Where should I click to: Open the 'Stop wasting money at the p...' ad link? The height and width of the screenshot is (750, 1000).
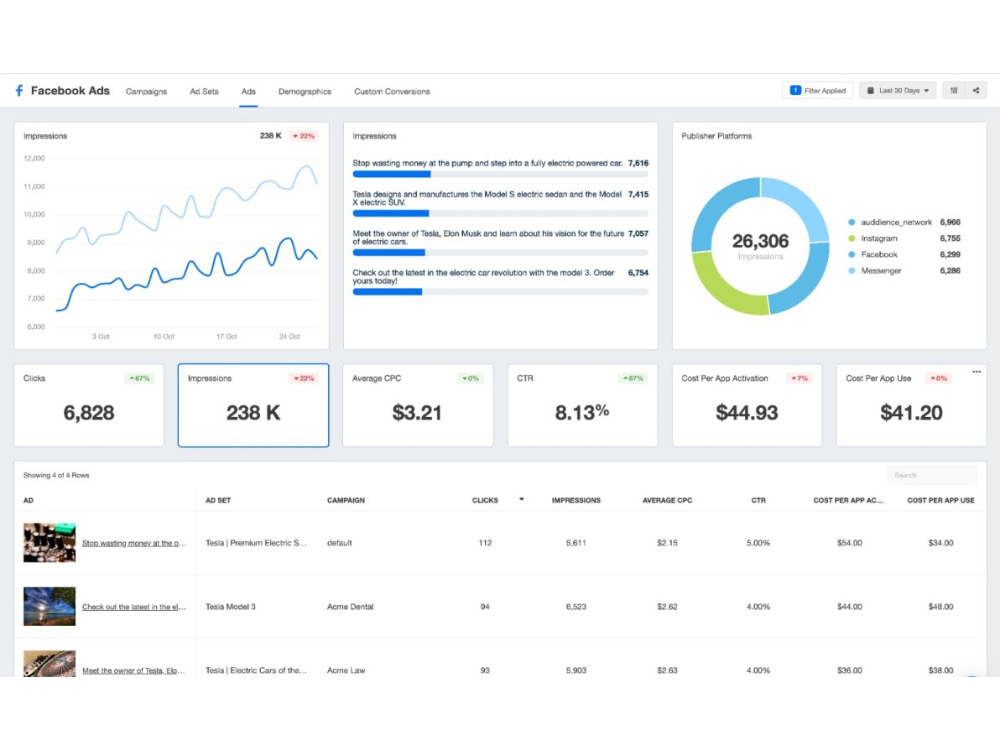tap(134, 543)
